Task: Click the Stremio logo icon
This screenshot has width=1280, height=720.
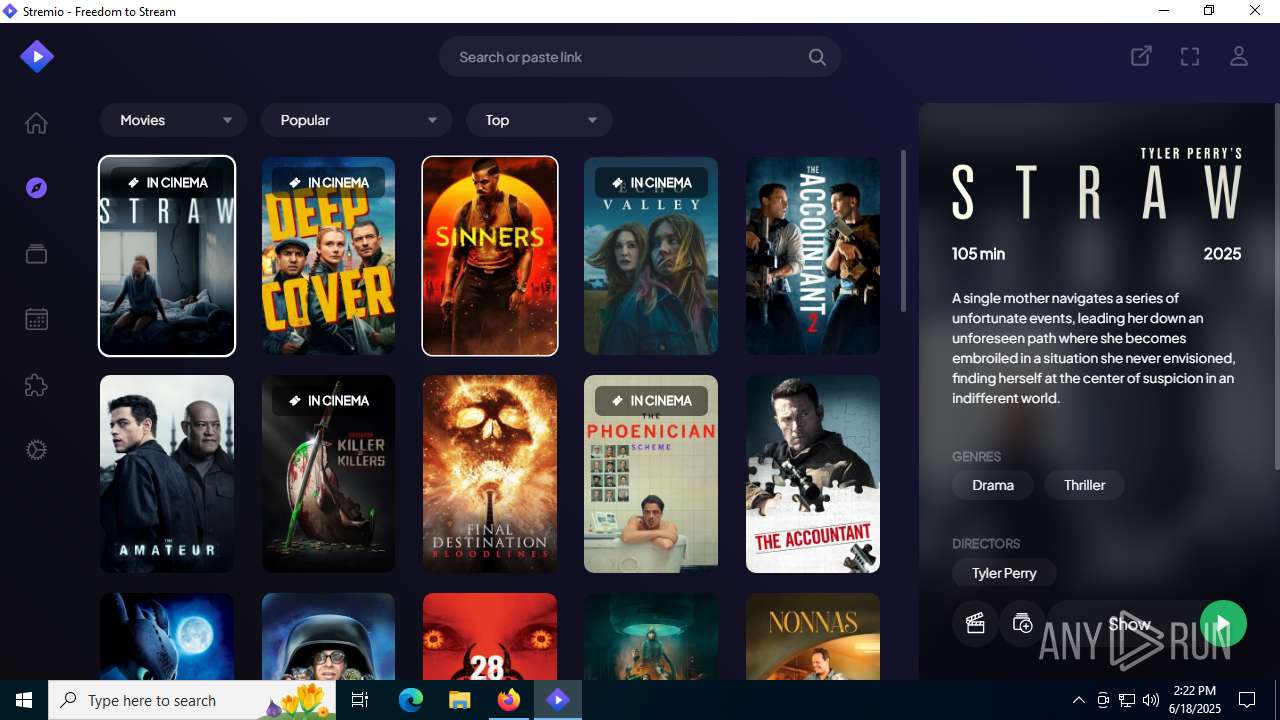Action: click(x=37, y=57)
